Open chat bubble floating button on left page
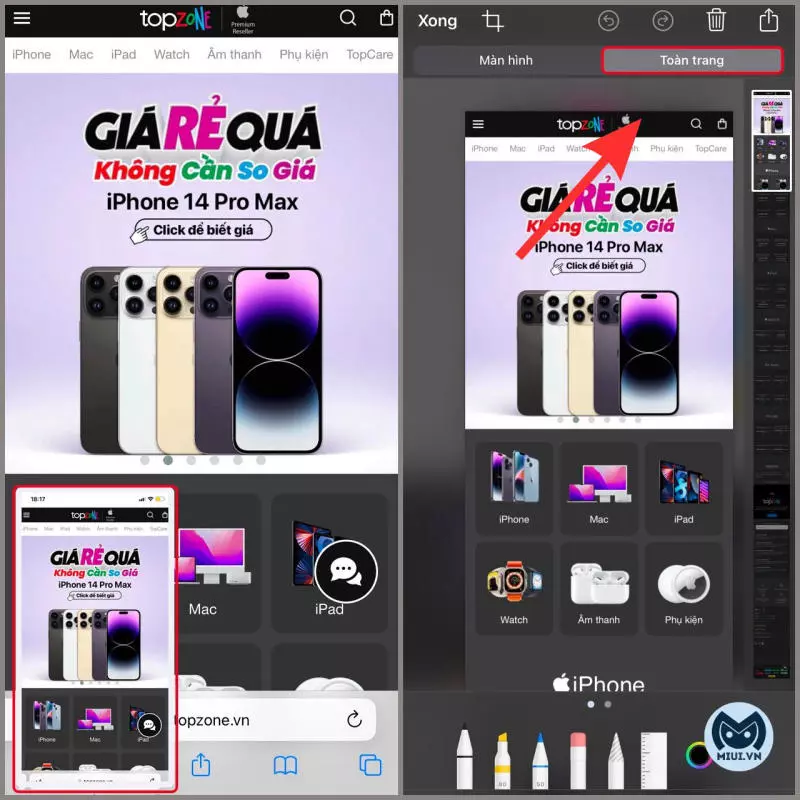The image size is (800, 800). pos(346,571)
